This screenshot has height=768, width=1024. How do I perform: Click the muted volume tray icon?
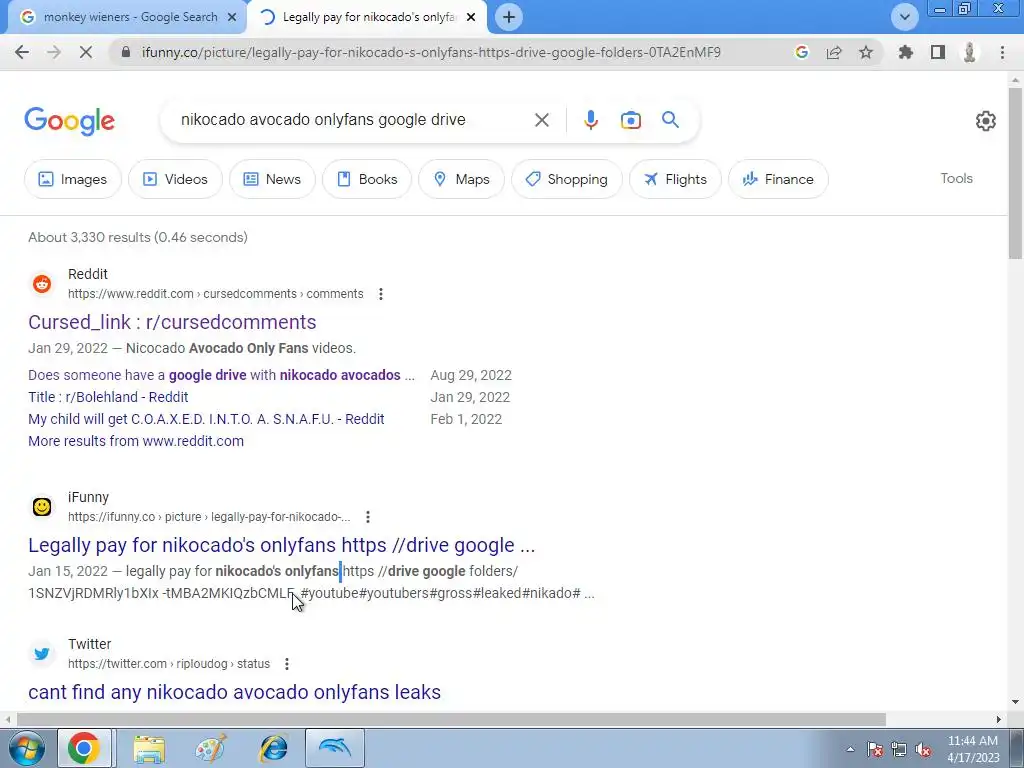click(x=923, y=750)
